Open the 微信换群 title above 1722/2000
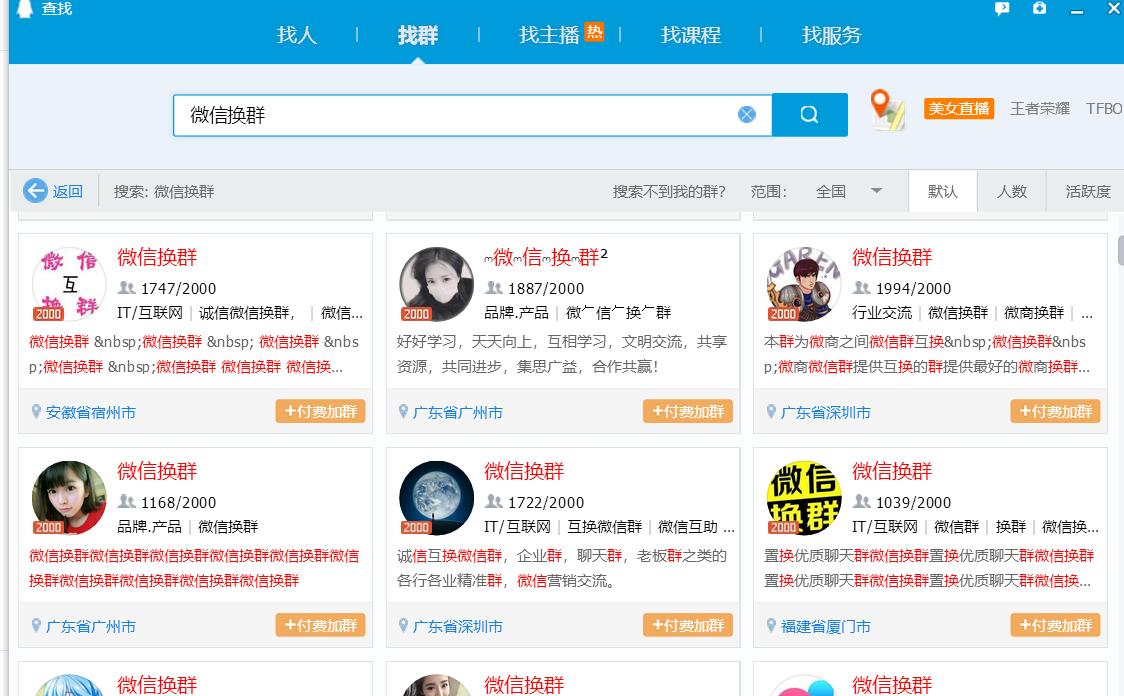1124x696 pixels. click(x=524, y=471)
